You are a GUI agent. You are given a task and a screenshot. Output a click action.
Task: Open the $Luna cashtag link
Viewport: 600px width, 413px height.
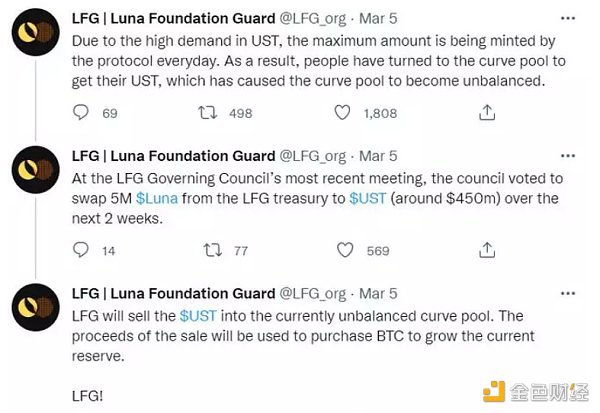(x=157, y=198)
